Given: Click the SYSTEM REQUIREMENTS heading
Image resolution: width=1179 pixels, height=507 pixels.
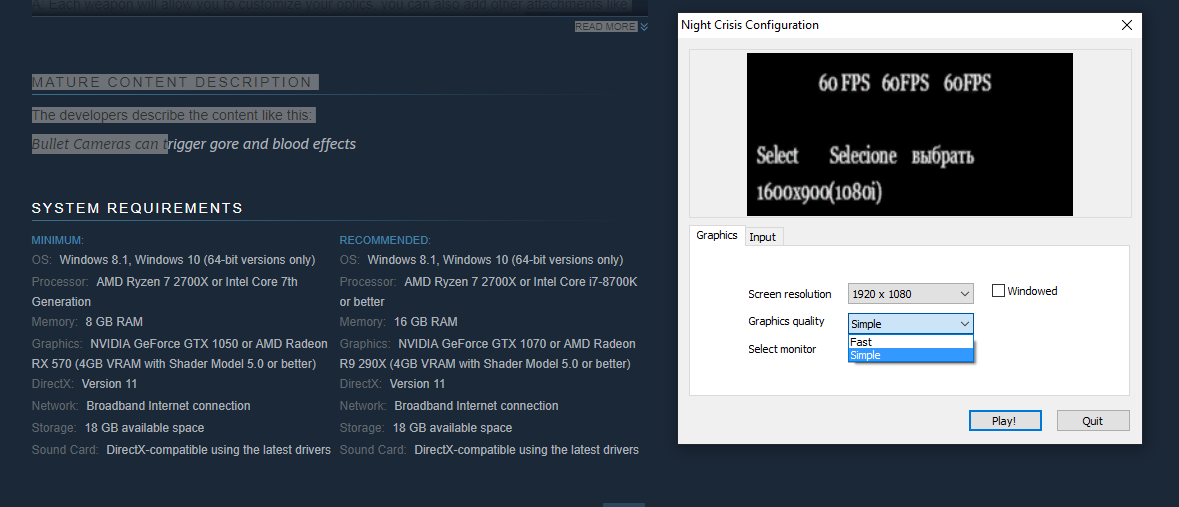Looking at the screenshot, I should point(138,208).
